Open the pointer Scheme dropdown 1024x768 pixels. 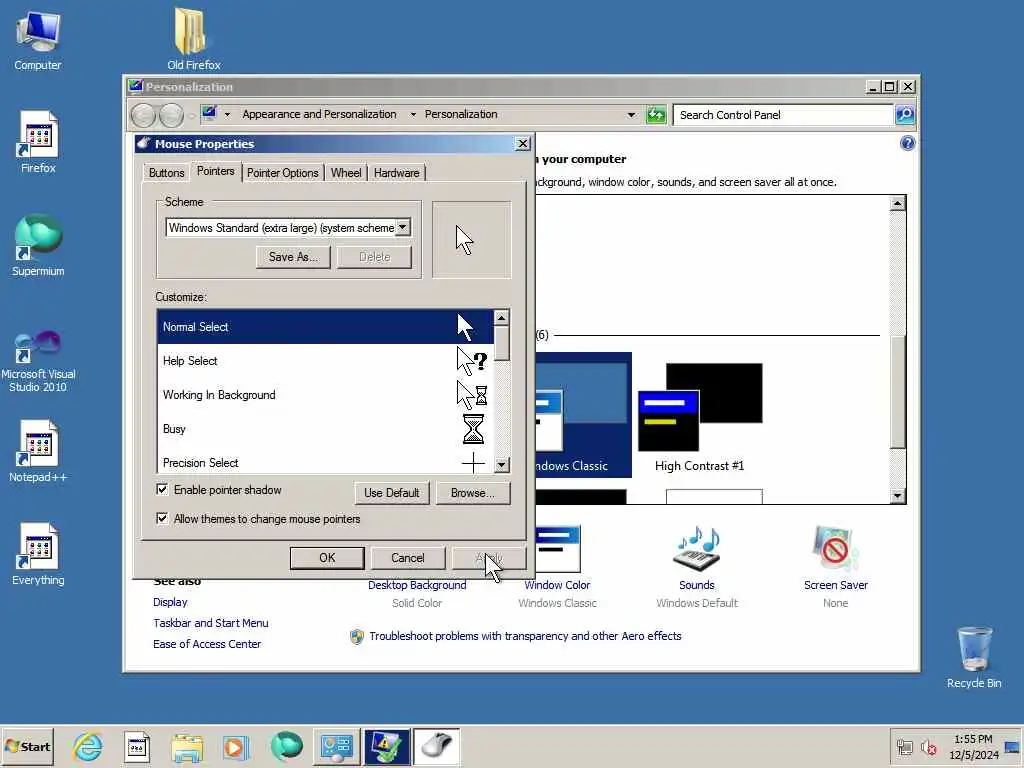pos(403,227)
